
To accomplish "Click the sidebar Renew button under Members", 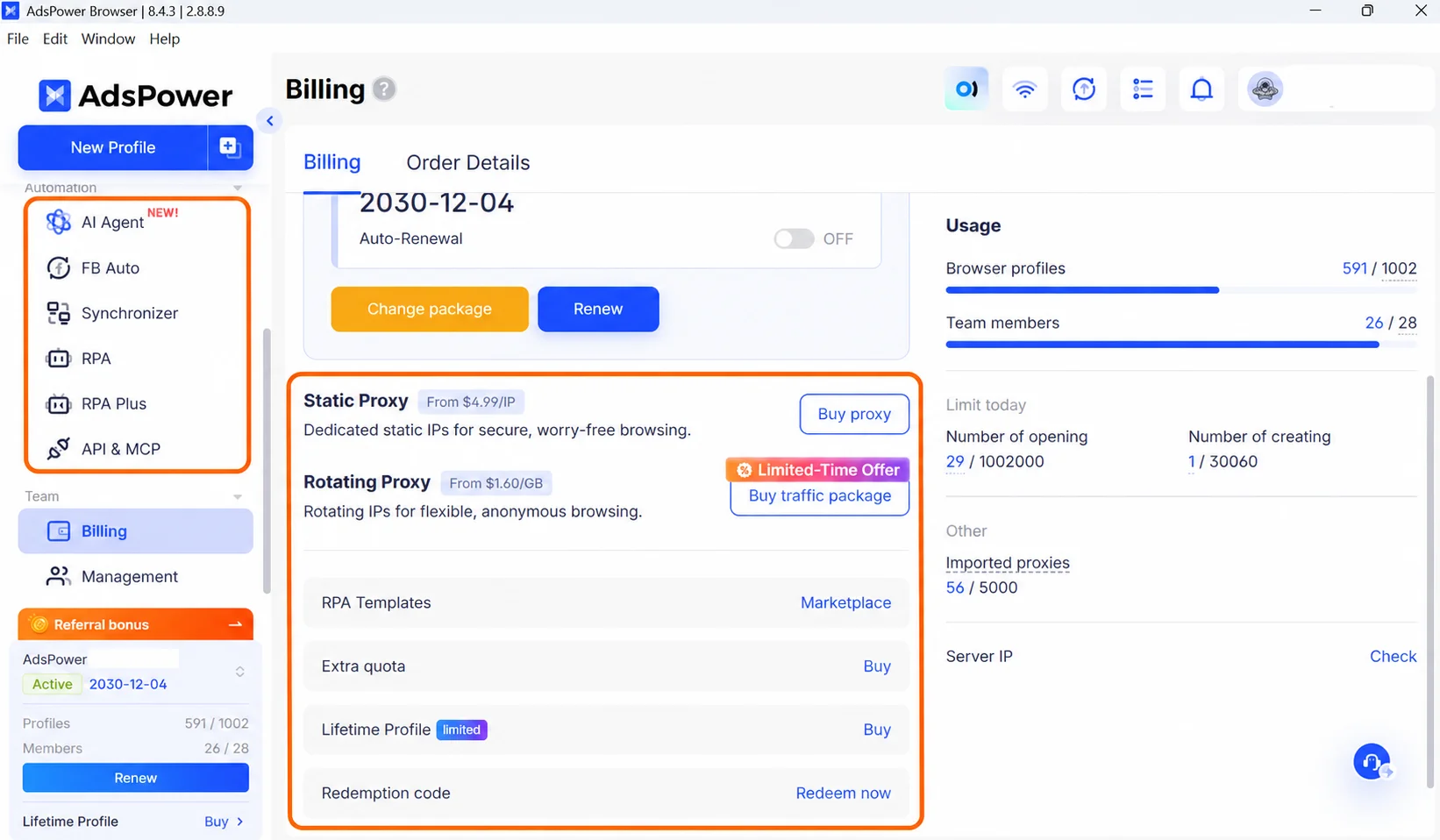I will [136, 778].
